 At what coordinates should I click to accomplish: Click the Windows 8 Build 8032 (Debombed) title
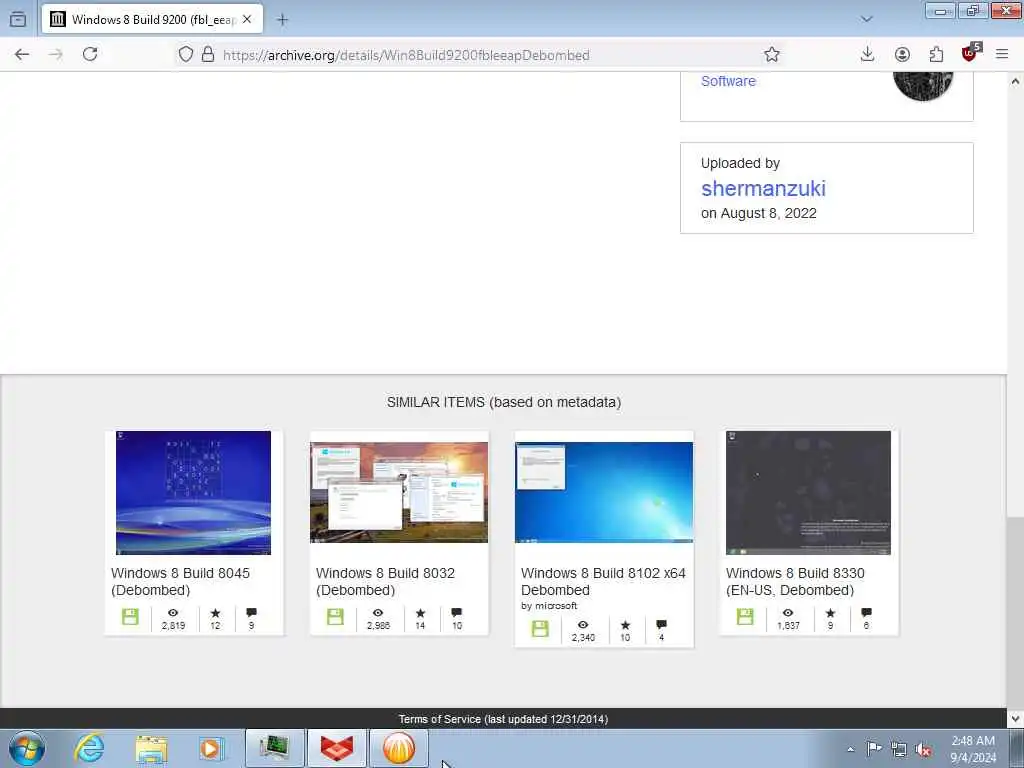tap(385, 581)
